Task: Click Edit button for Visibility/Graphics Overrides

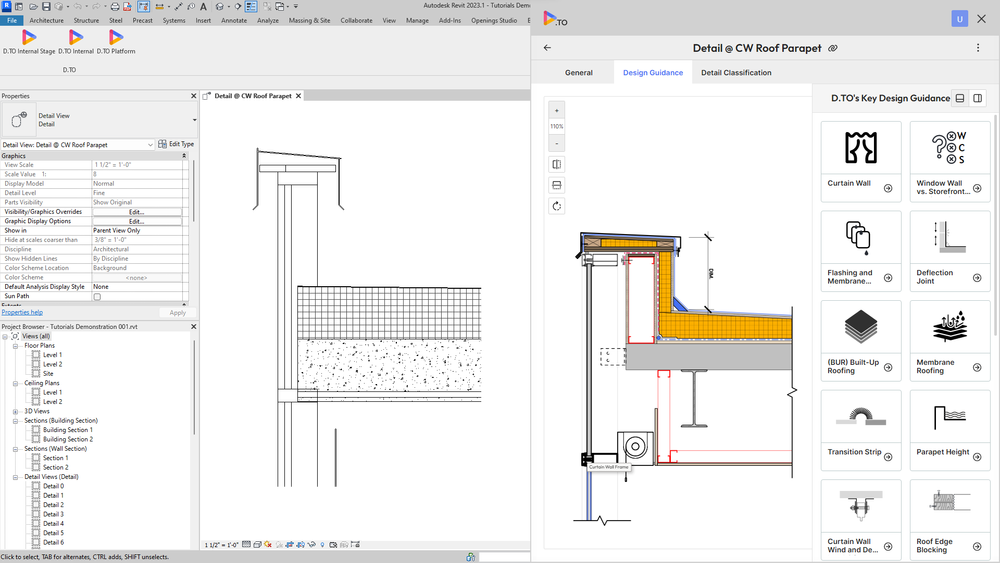Action: pos(137,212)
